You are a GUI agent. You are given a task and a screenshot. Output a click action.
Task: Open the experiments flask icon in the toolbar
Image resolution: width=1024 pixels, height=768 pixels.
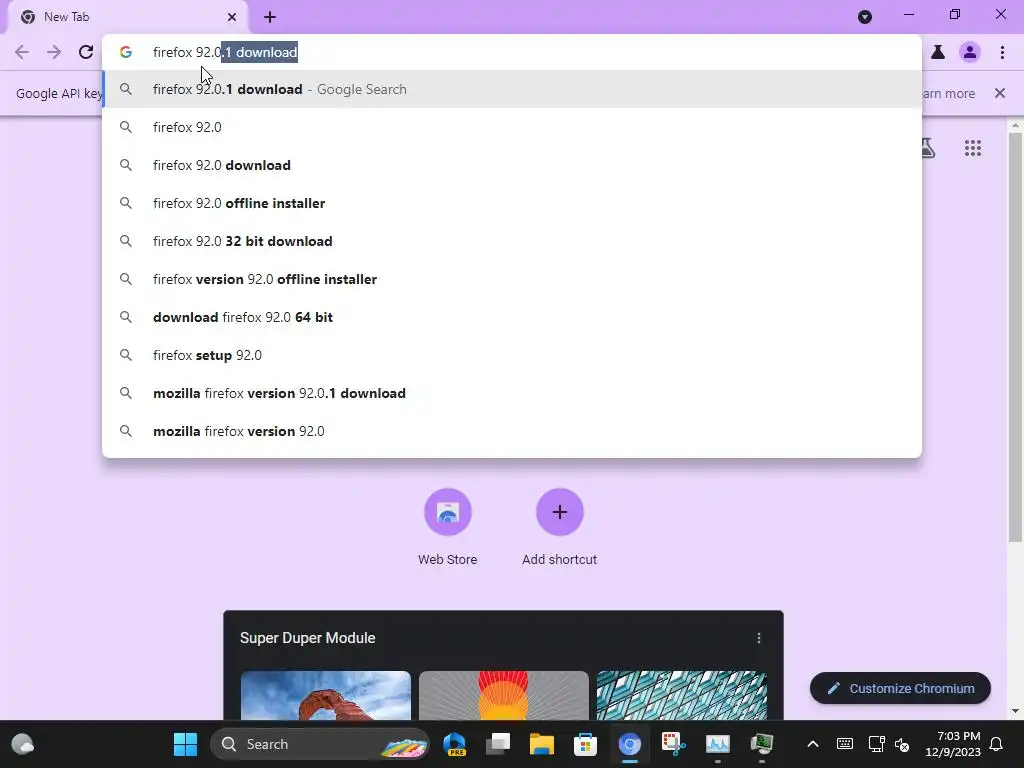click(938, 52)
